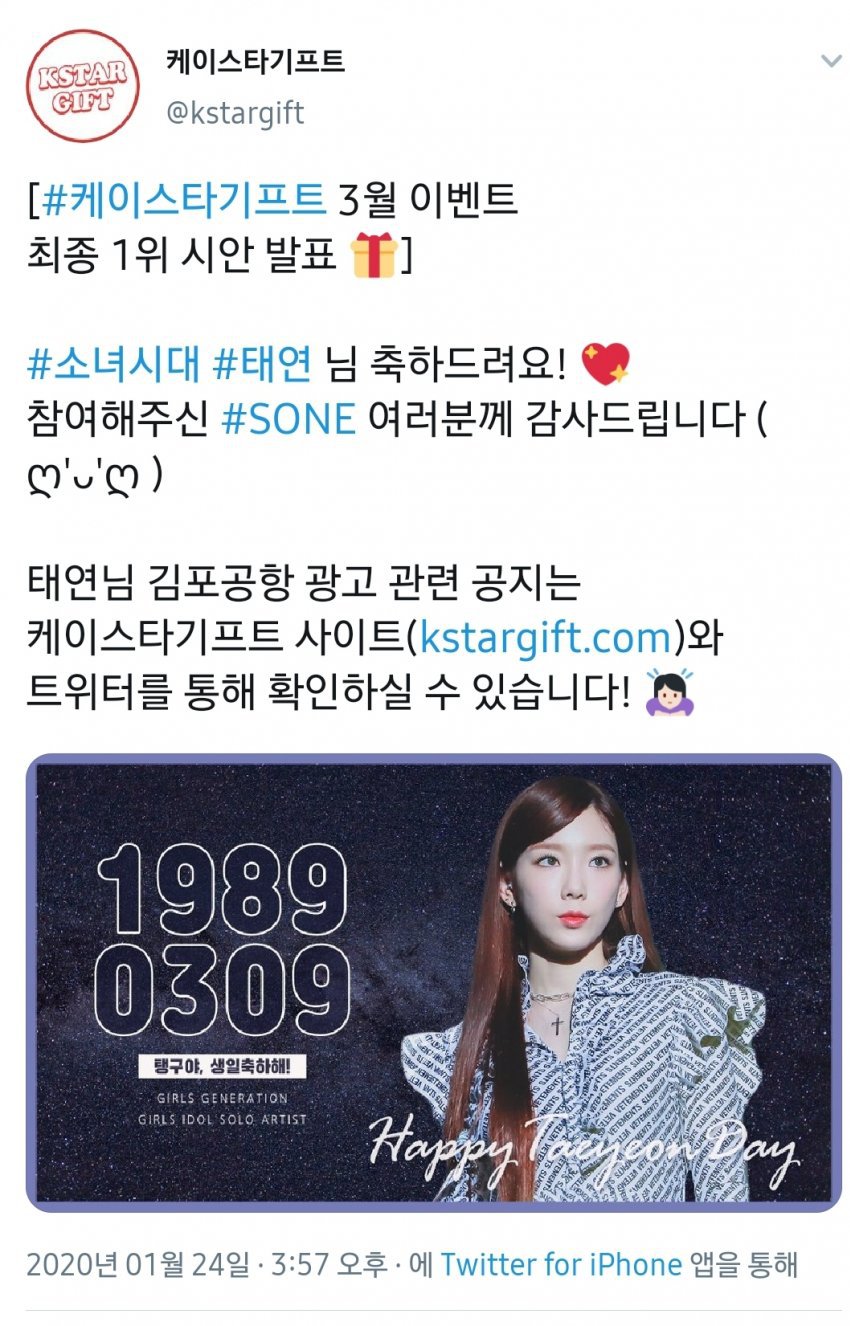Viewport: 850px width, 1326px height.
Task: Visit the kstargift.com link
Action: point(545,638)
